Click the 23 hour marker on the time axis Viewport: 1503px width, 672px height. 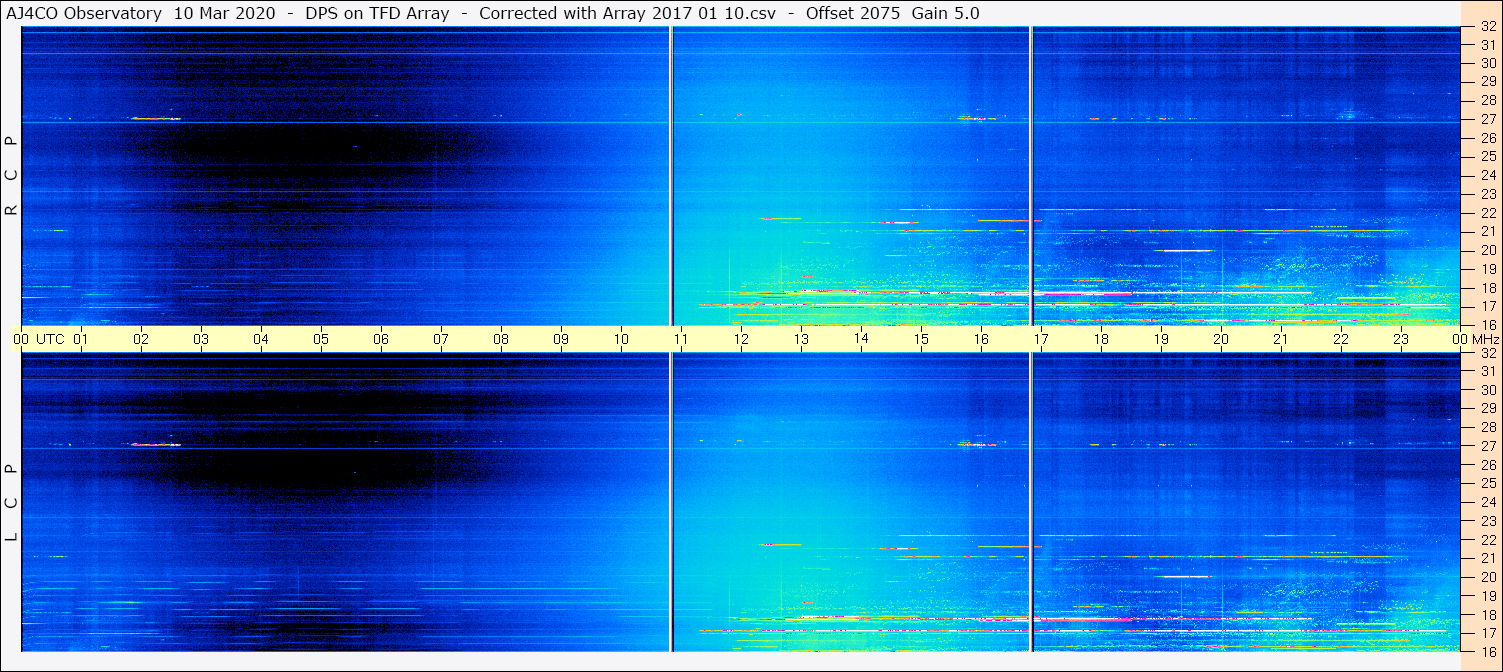coord(1401,339)
